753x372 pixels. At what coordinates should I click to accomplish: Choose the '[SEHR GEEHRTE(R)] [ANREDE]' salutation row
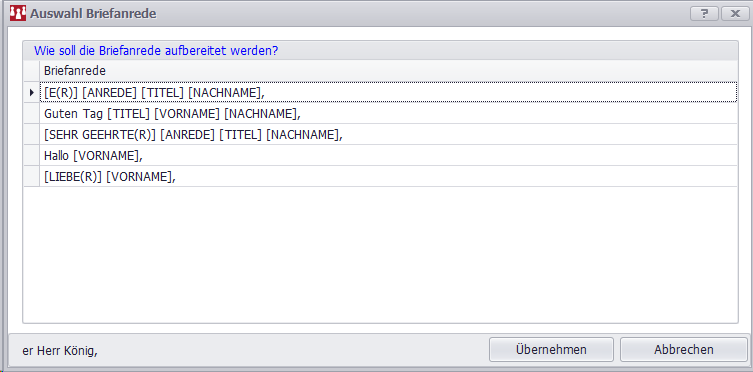388,135
